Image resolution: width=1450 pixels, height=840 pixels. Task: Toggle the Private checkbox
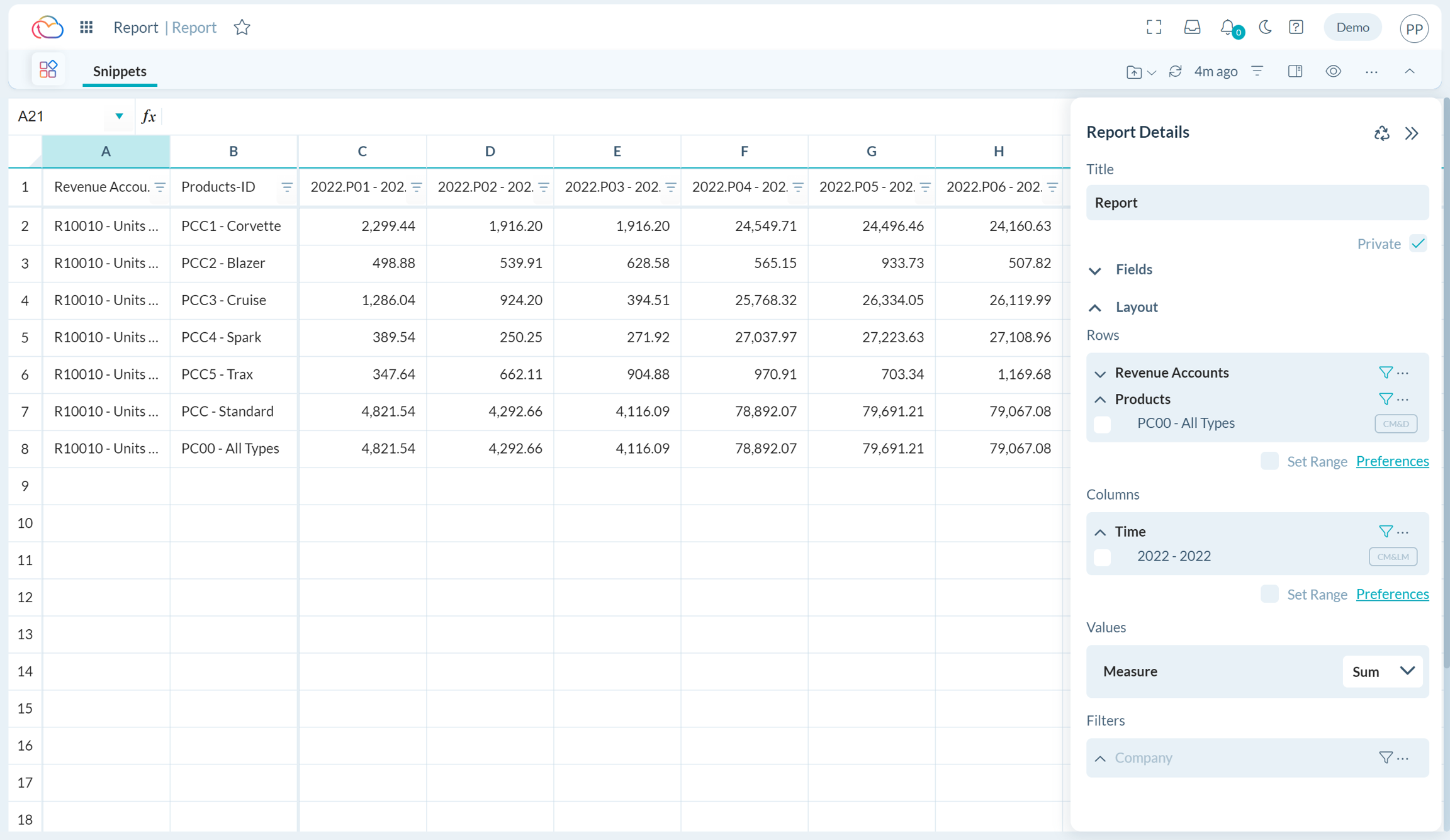point(1418,244)
